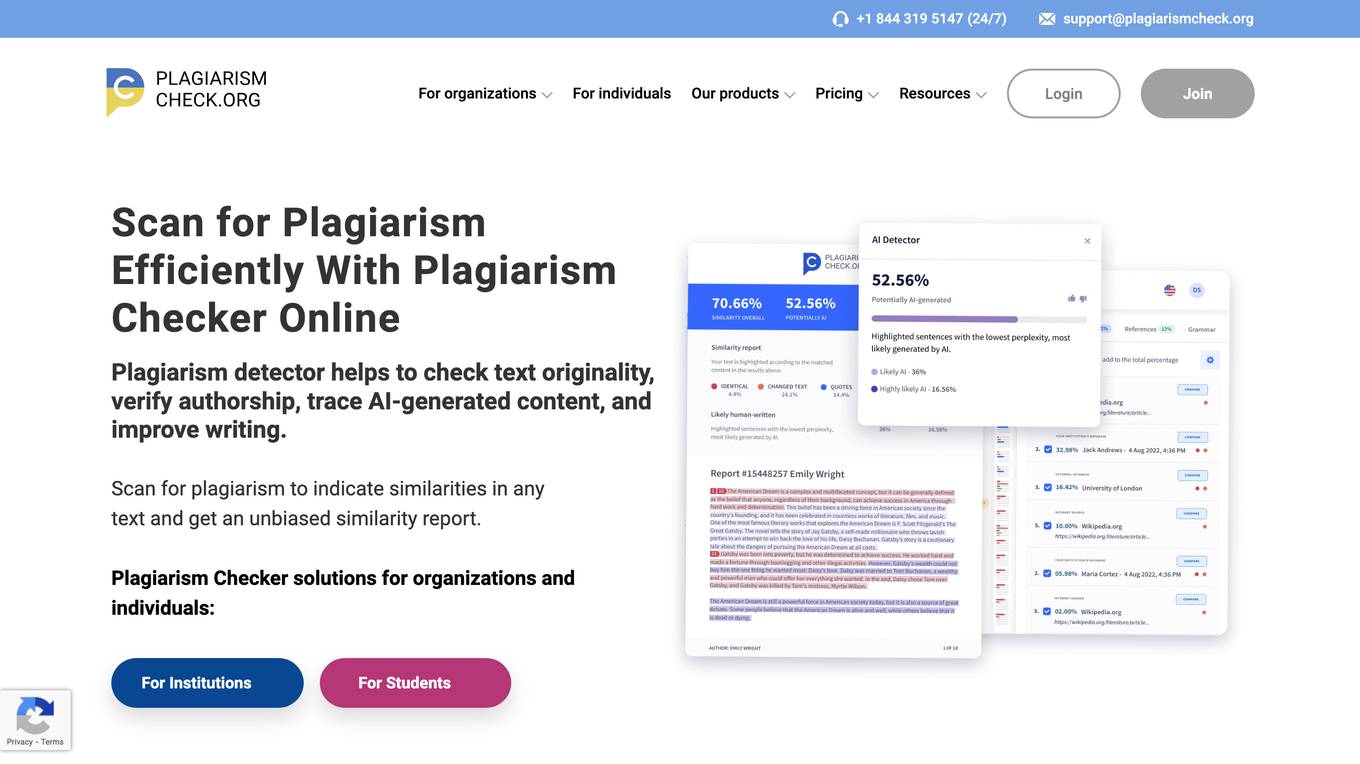Click the Author: Emily Wright footer text
1360x764 pixels.
click(735, 648)
